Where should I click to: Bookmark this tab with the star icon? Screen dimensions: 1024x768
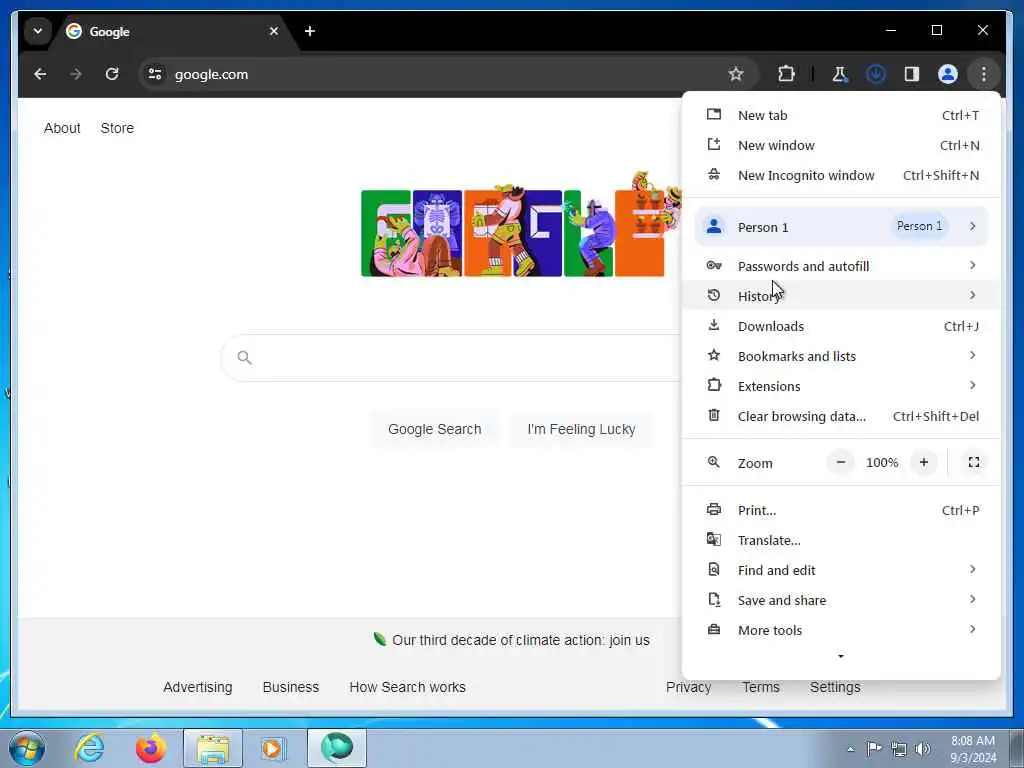[x=736, y=74]
